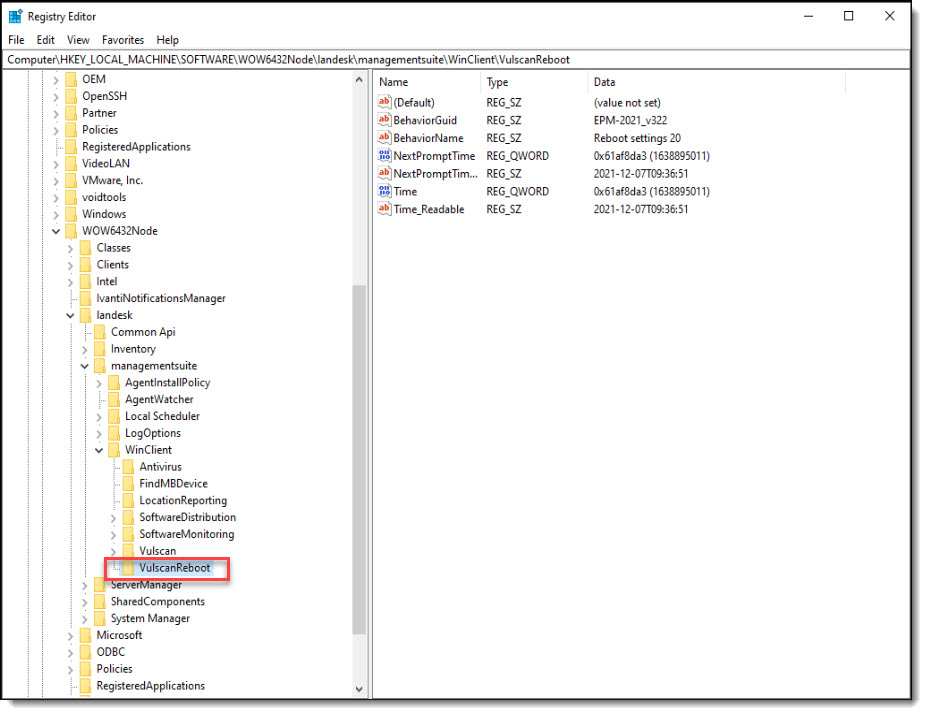
Task: Expand the ServerManager key
Action: click(84, 584)
